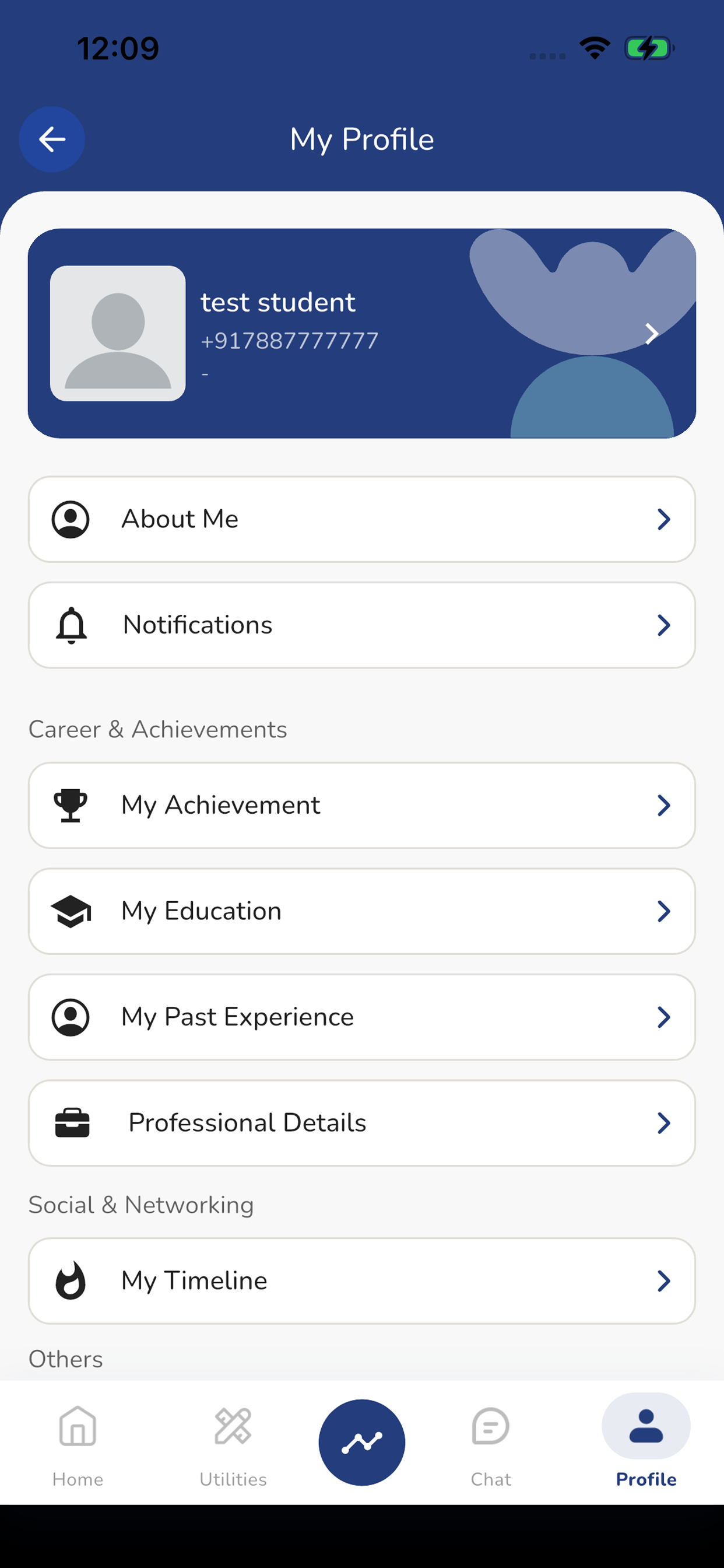Image resolution: width=724 pixels, height=1568 pixels.
Task: Open the center activity graph button
Action: (x=362, y=1442)
